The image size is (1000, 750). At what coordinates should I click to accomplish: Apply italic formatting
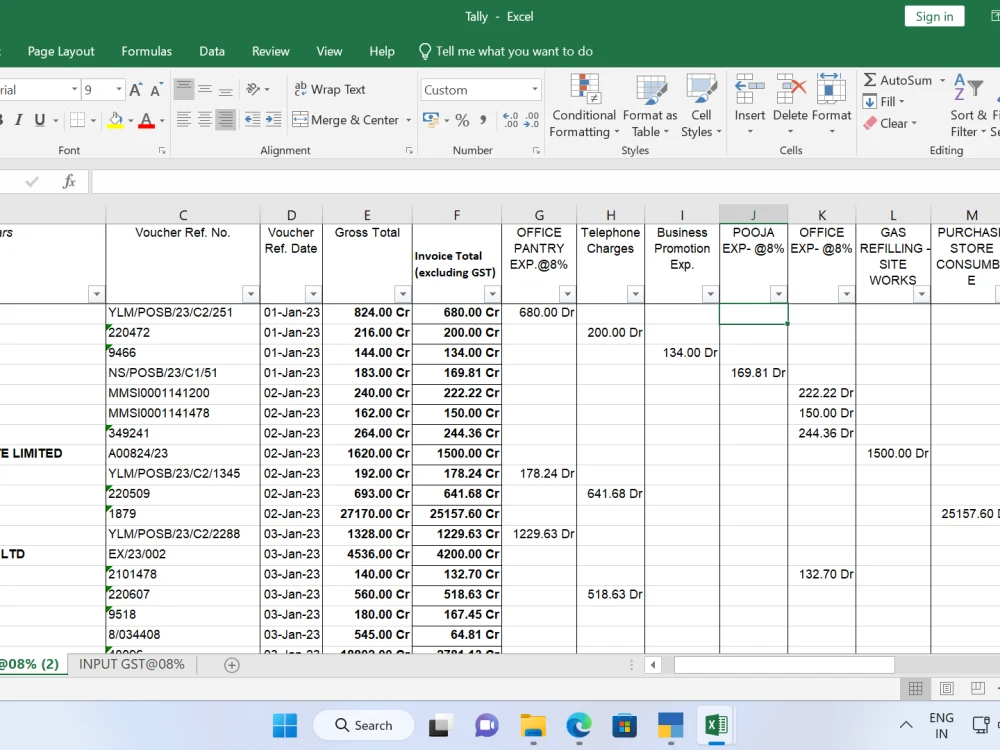click(19, 120)
